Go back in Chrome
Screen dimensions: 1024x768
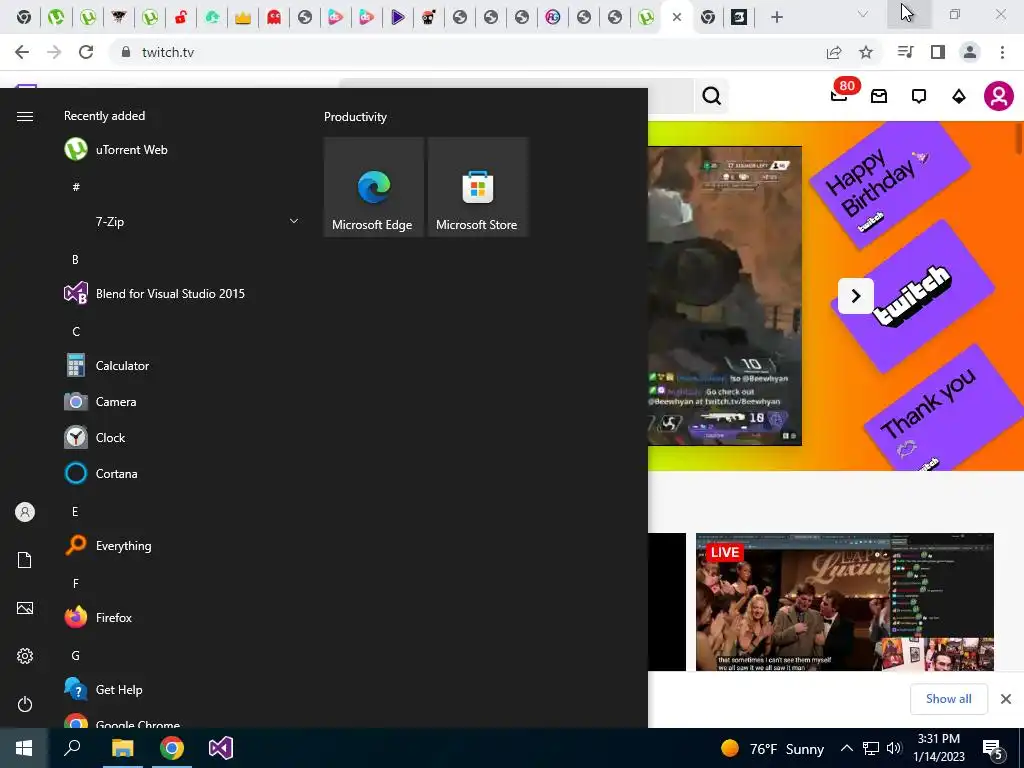point(22,52)
